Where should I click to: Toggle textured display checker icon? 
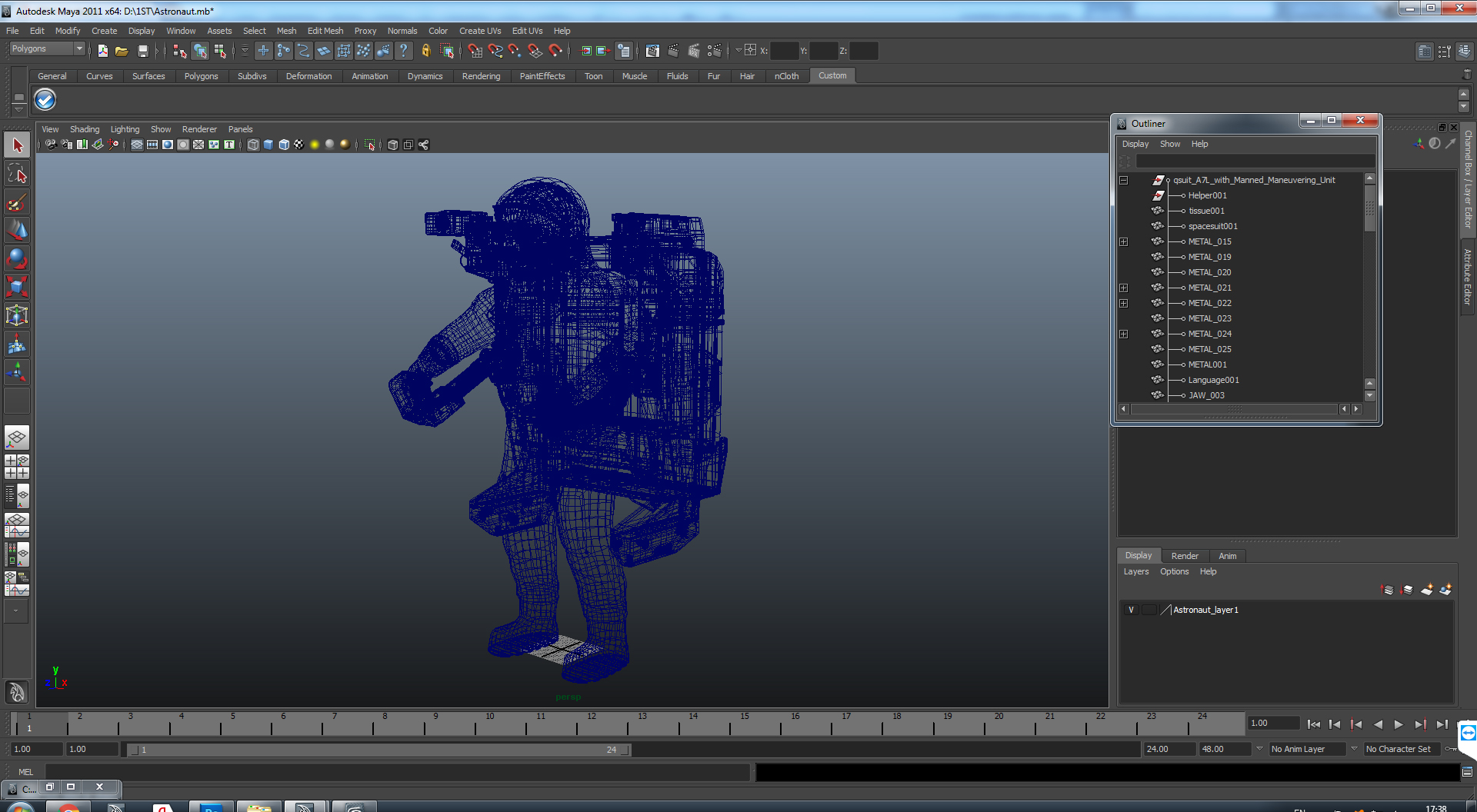coord(298,145)
